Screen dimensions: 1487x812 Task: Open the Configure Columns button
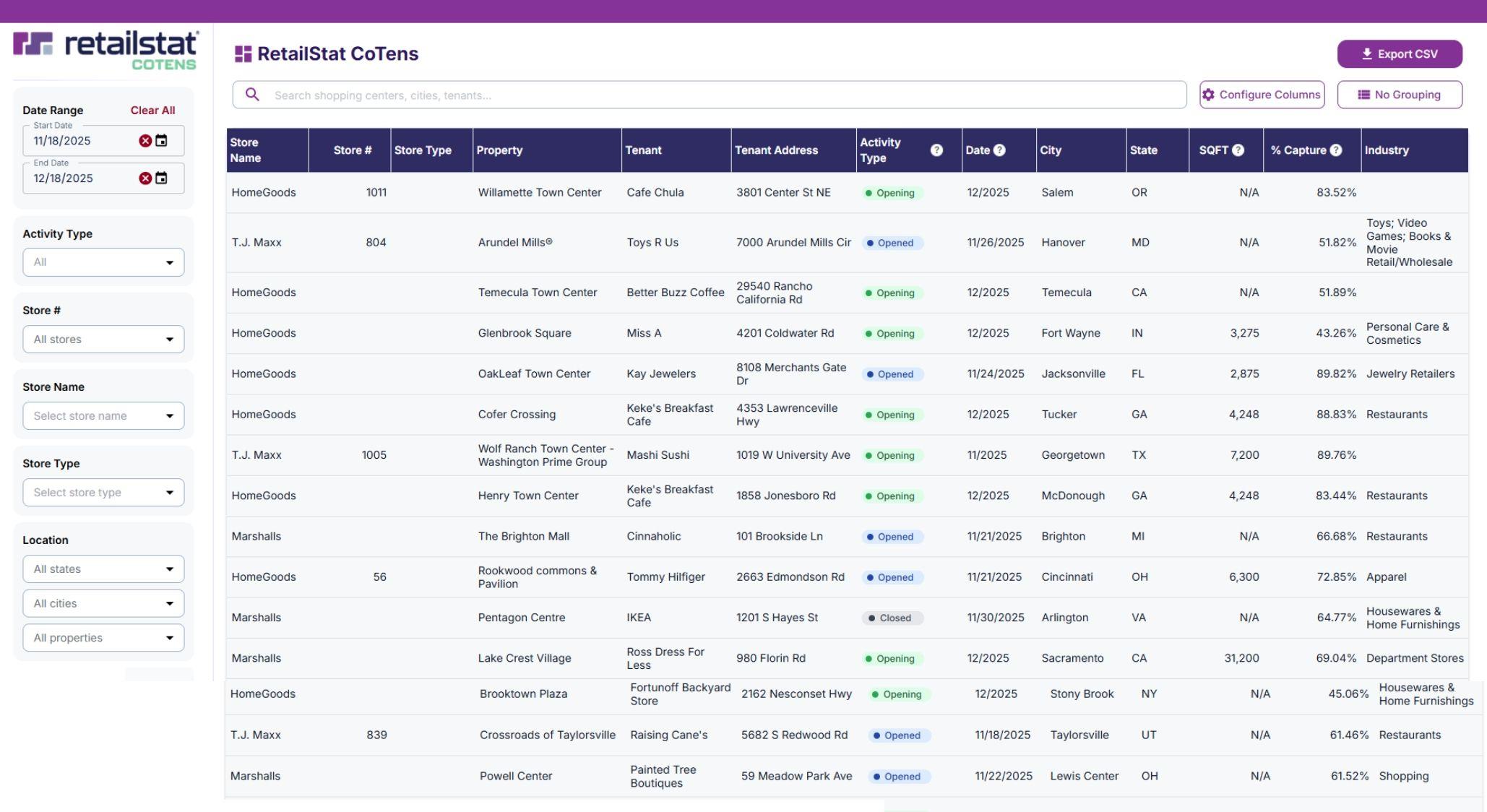pyautogui.click(x=1262, y=95)
